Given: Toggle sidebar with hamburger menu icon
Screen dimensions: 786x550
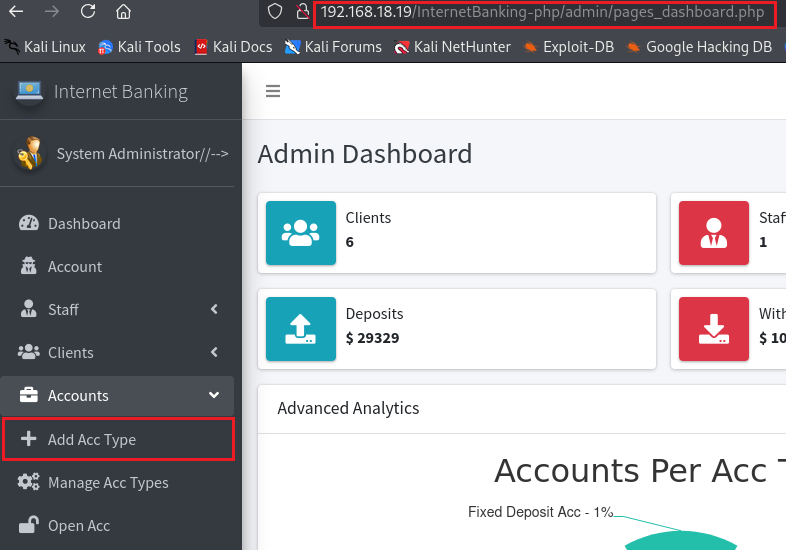Looking at the screenshot, I should tap(273, 91).
